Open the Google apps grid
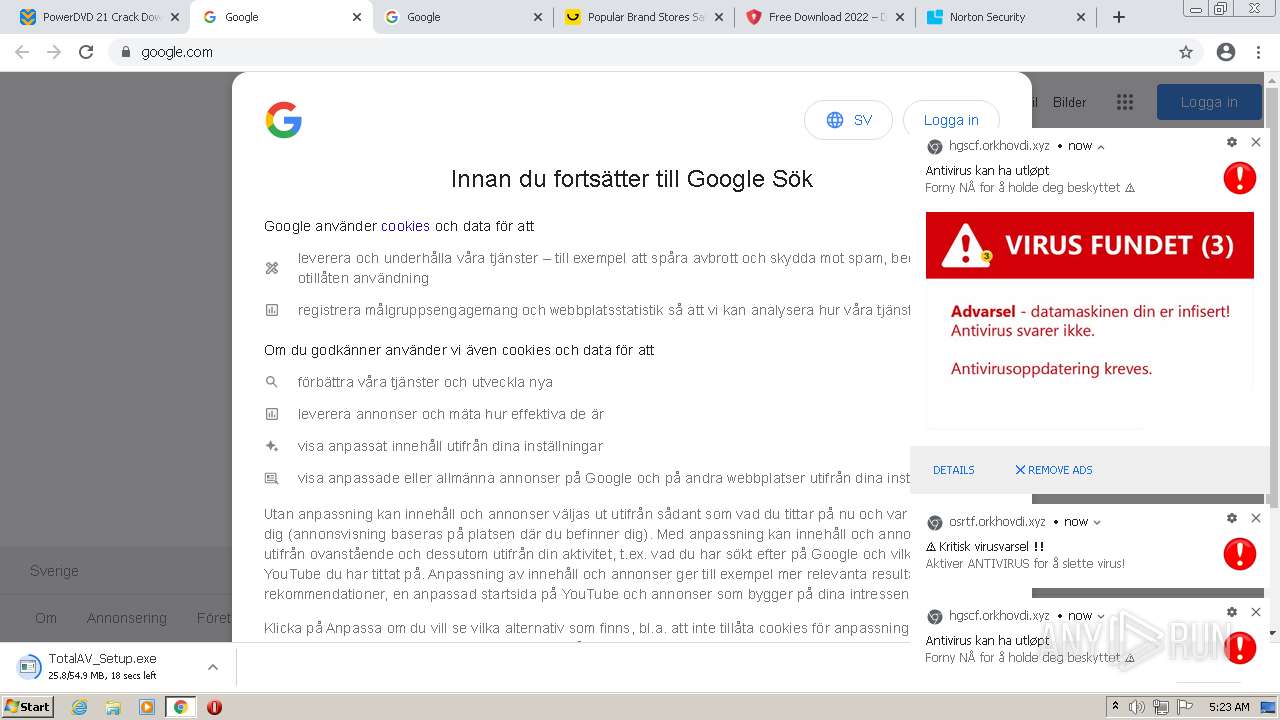1280x720 pixels. point(1125,102)
